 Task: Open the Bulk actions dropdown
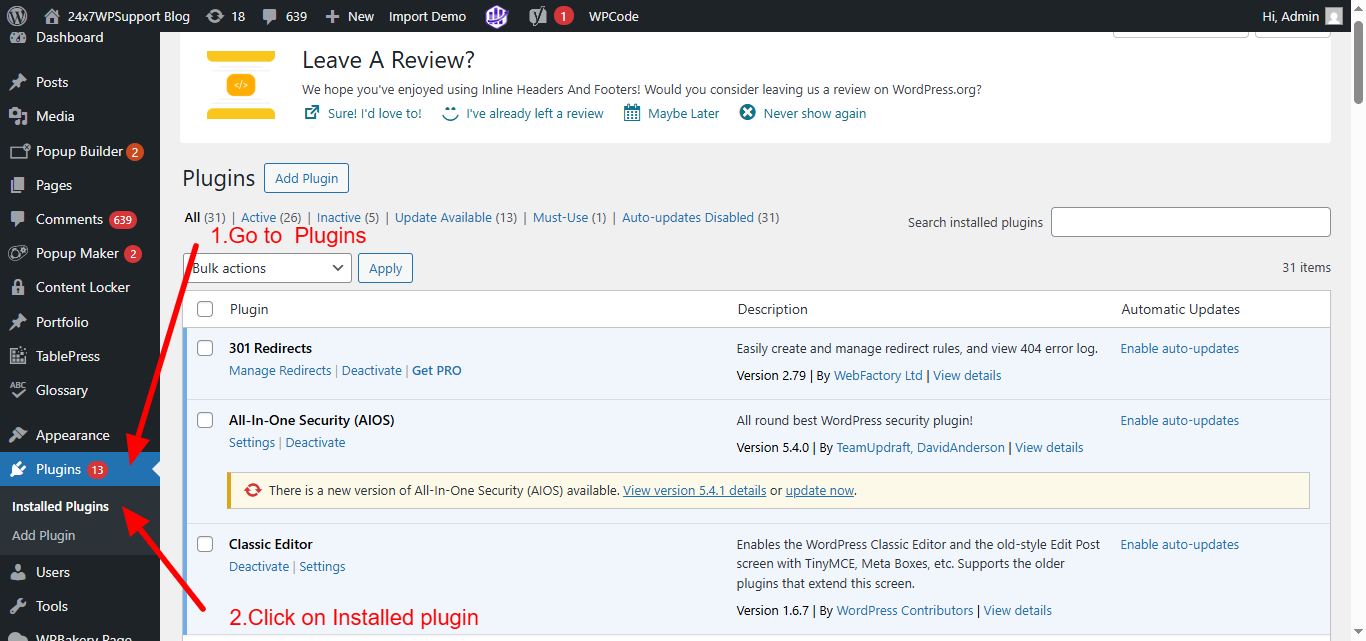click(267, 268)
